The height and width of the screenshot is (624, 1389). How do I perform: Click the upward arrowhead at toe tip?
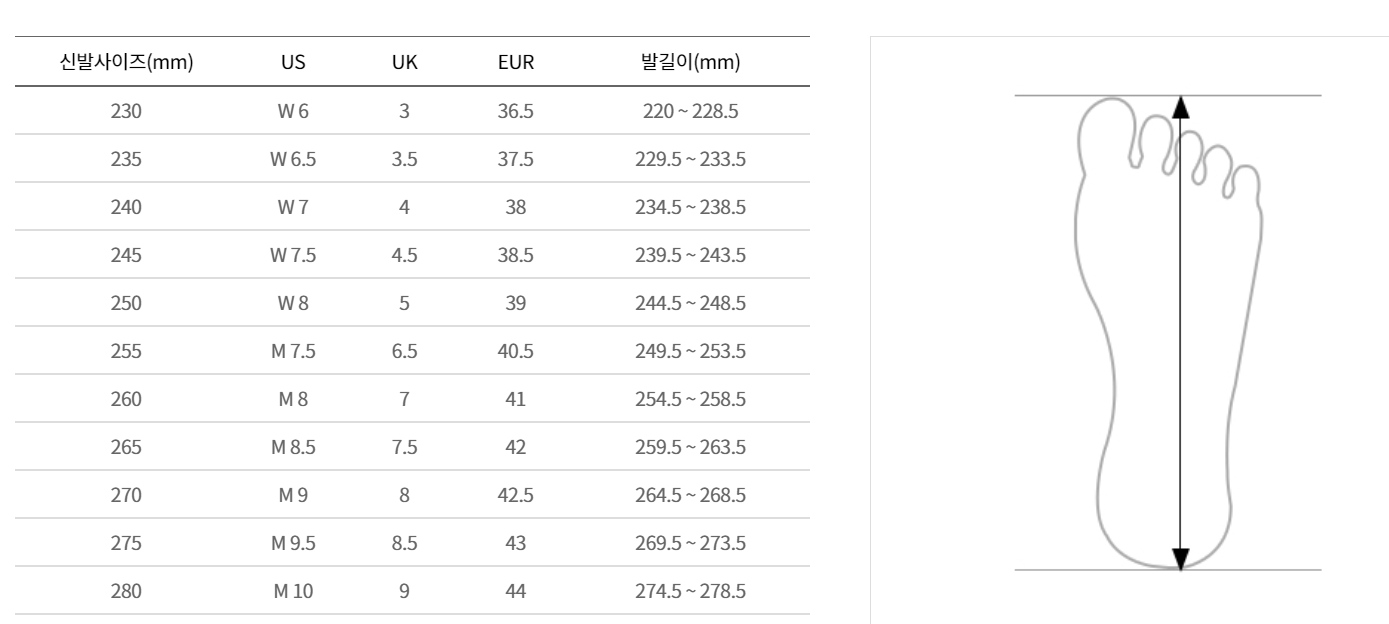[x=1180, y=106]
